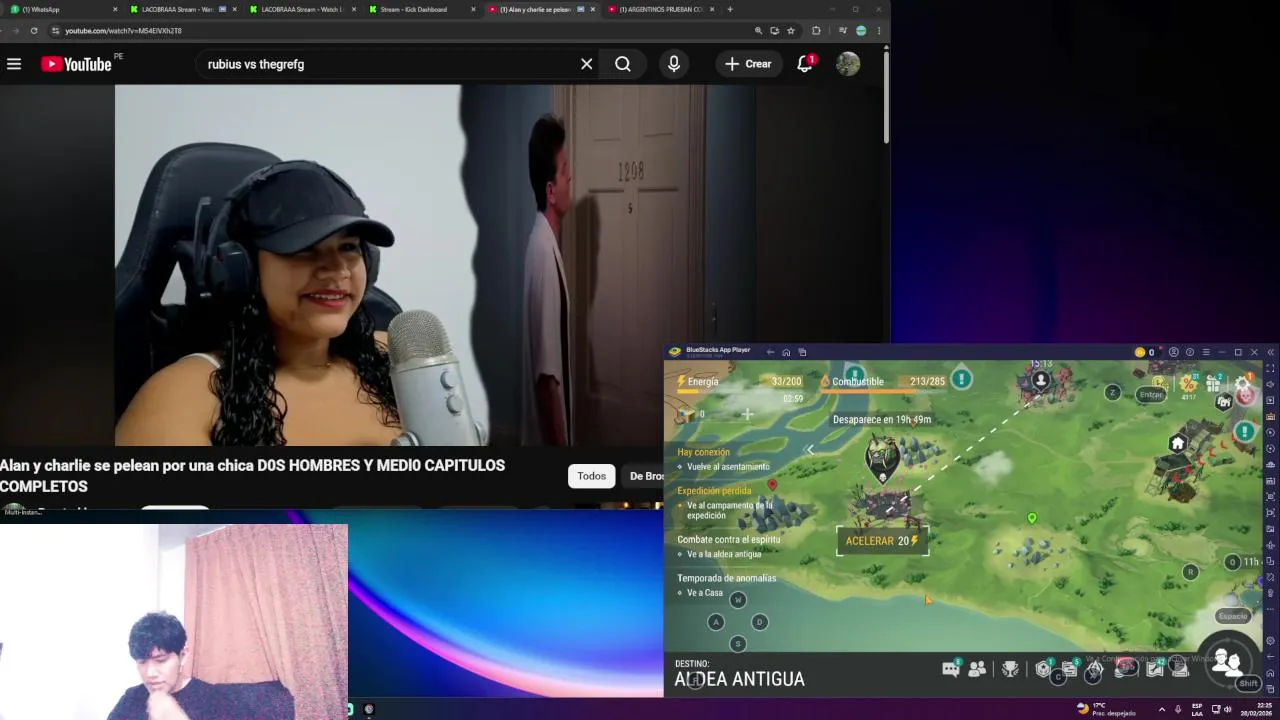Viewport: 1280px width, 720px height.
Task: Start voice search with the microphone icon
Action: pos(674,64)
